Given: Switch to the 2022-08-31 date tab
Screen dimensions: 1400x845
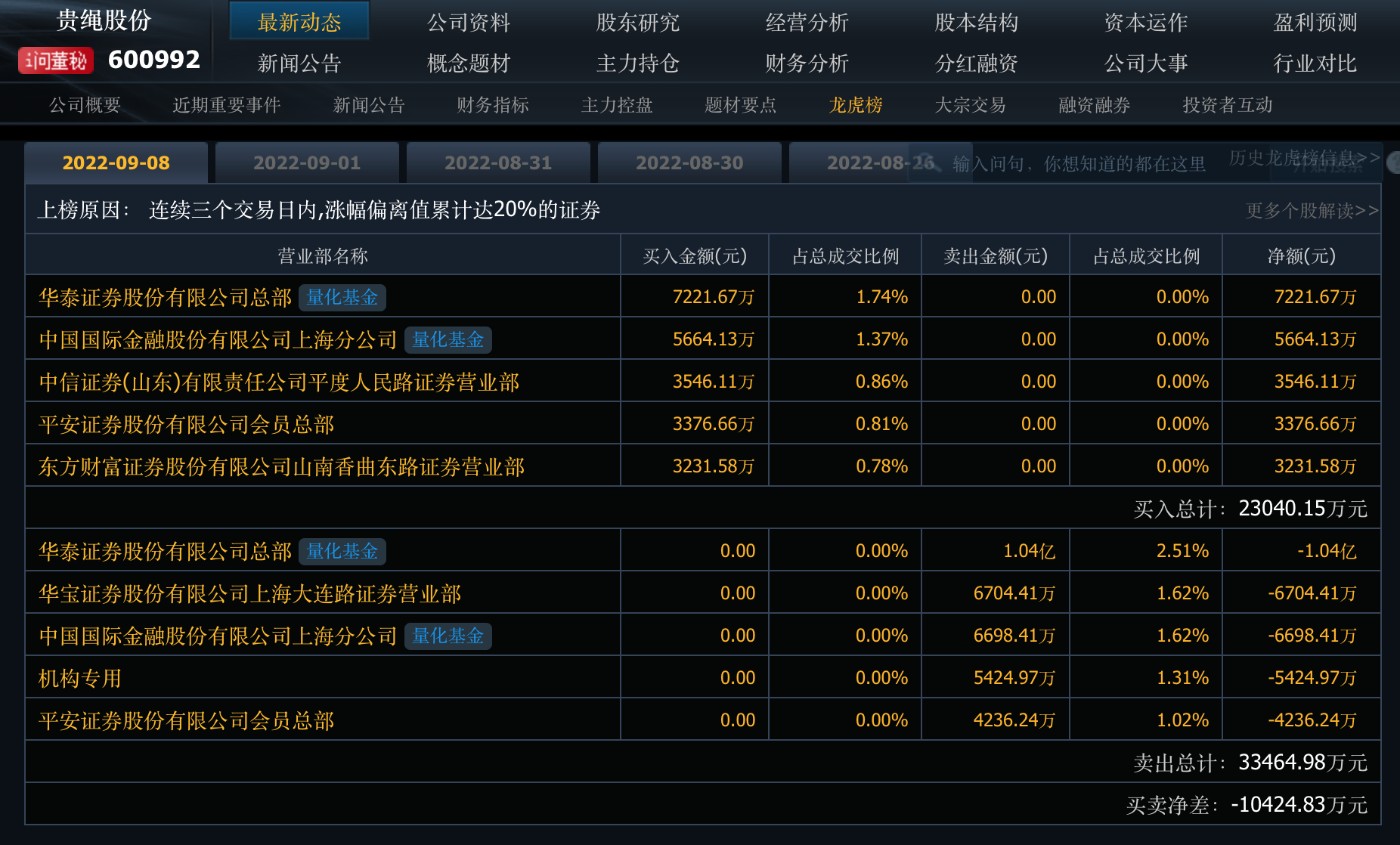Looking at the screenshot, I should click(x=498, y=162).
